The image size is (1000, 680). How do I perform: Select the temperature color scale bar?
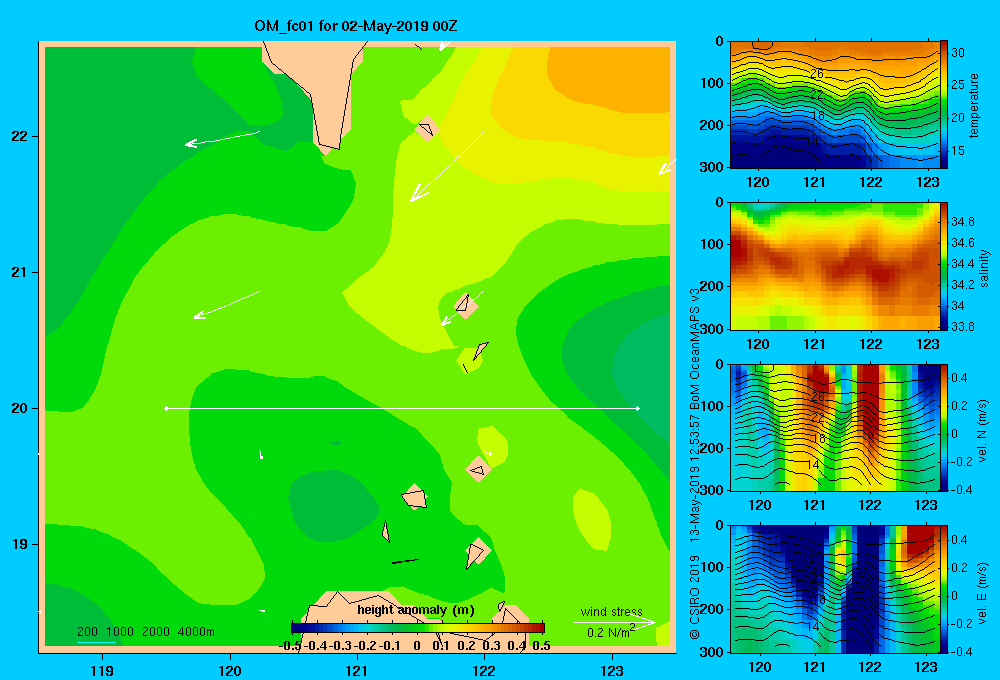pos(943,105)
